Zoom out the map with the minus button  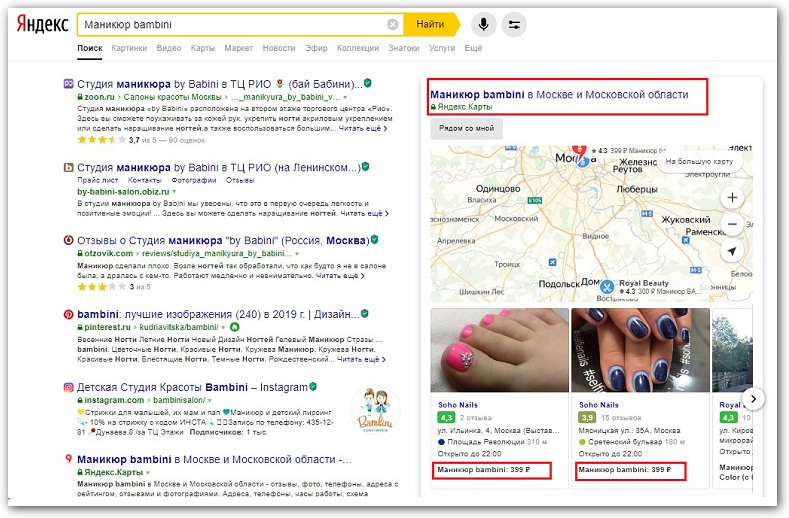pos(732,225)
